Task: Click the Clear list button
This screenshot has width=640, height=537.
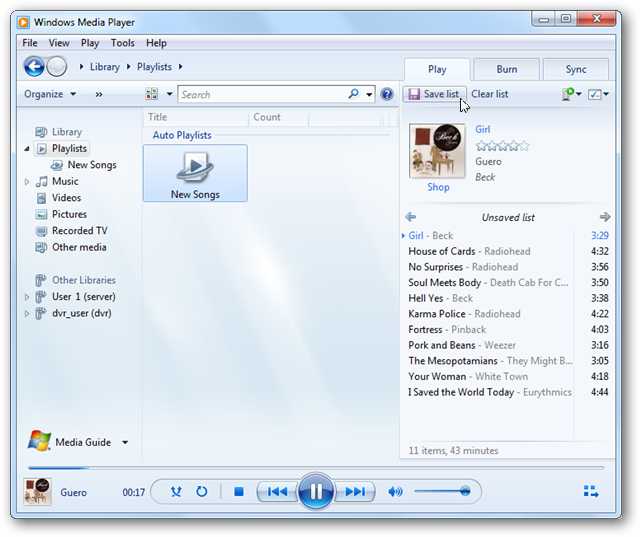Action: click(x=489, y=94)
